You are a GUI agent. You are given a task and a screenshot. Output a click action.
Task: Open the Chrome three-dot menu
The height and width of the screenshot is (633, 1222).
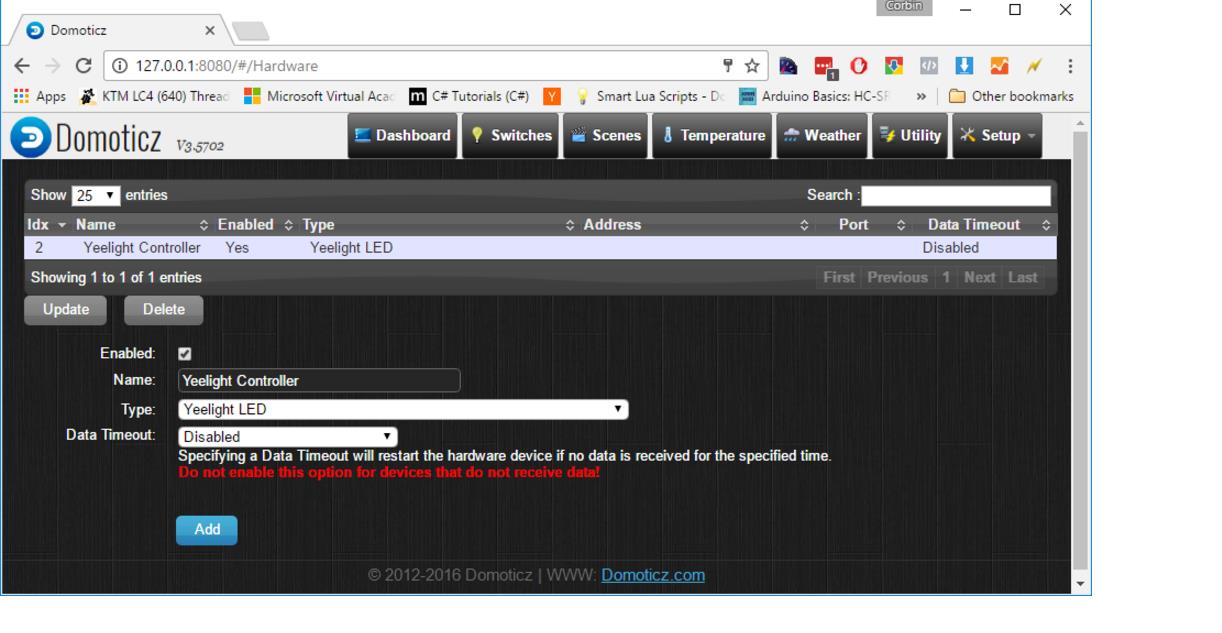pos(1071,67)
